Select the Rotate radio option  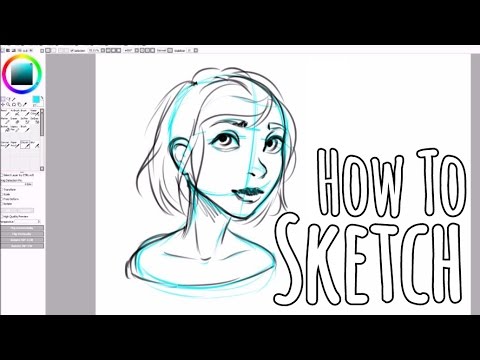point(3,204)
